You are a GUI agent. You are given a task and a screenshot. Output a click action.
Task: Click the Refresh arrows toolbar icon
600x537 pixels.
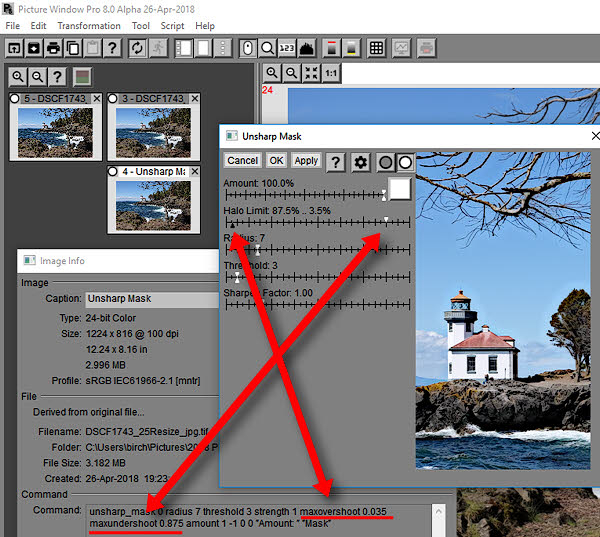136,48
